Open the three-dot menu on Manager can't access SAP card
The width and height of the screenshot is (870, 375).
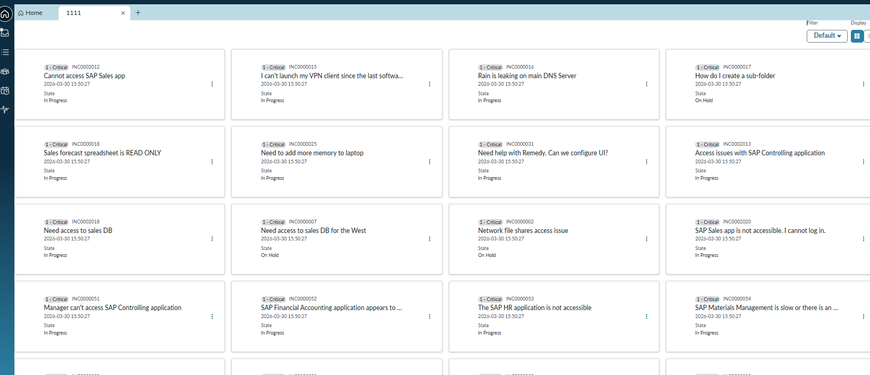(212, 316)
